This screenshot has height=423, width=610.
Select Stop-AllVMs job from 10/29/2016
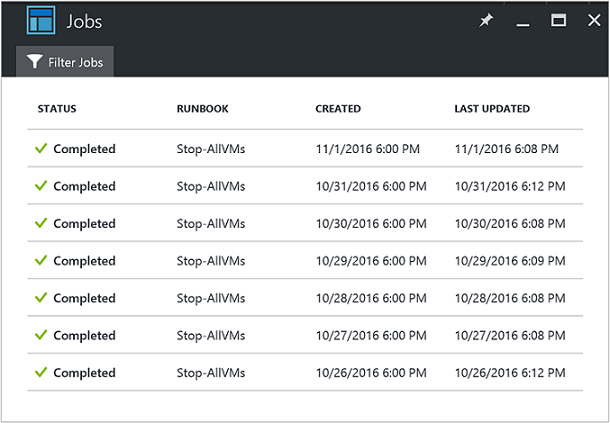[211, 261]
